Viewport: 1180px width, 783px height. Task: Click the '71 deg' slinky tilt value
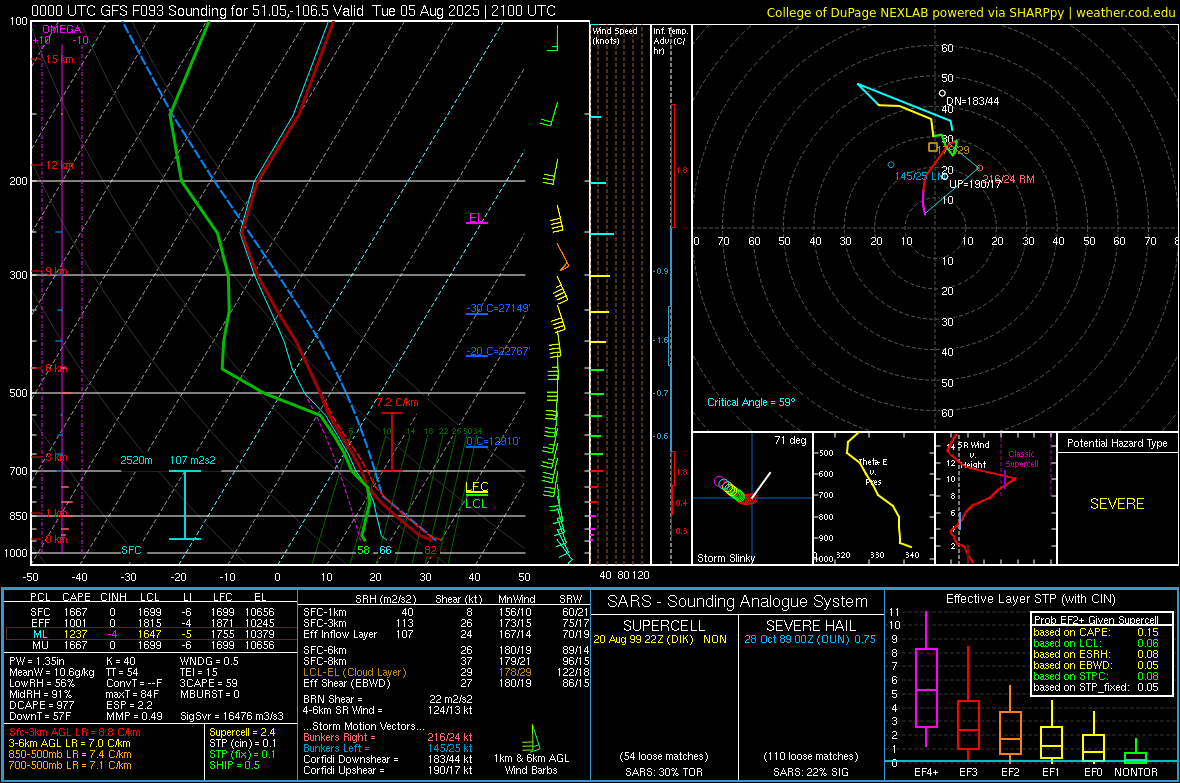point(790,440)
